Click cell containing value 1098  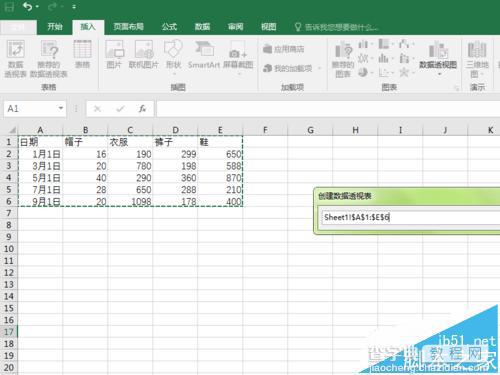(x=130, y=201)
